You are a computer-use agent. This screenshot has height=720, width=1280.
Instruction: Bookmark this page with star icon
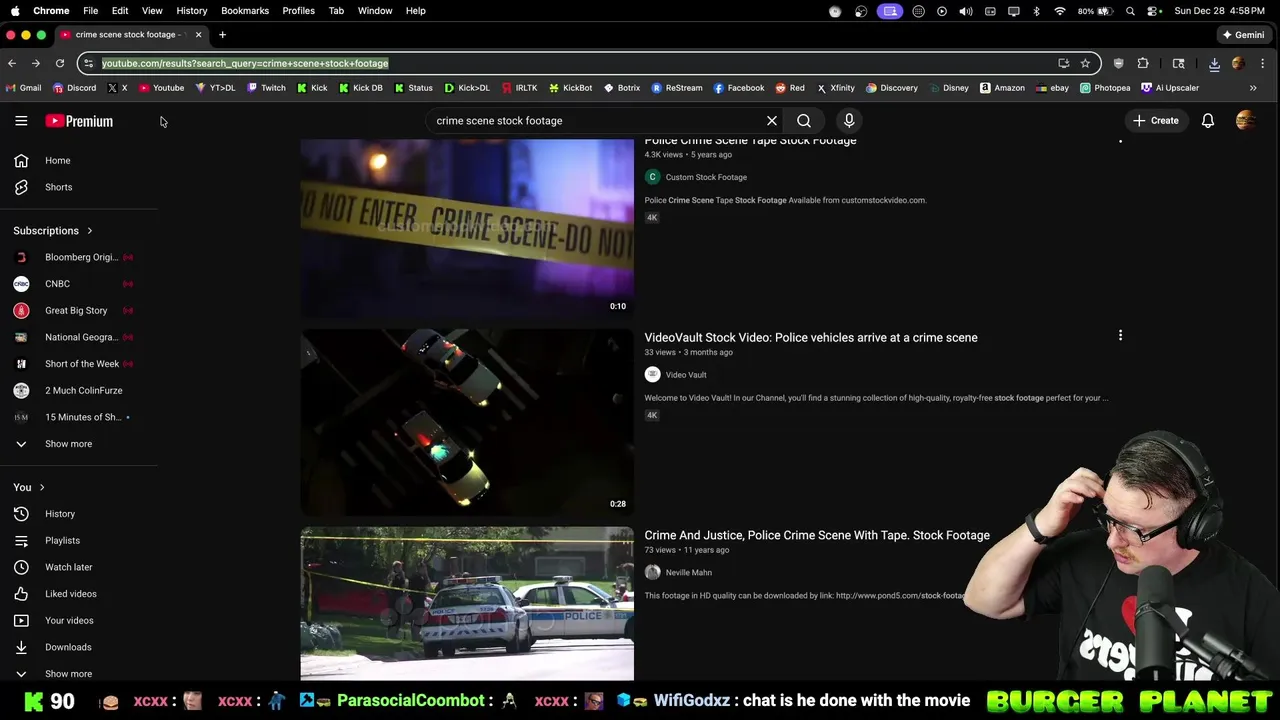[1085, 63]
